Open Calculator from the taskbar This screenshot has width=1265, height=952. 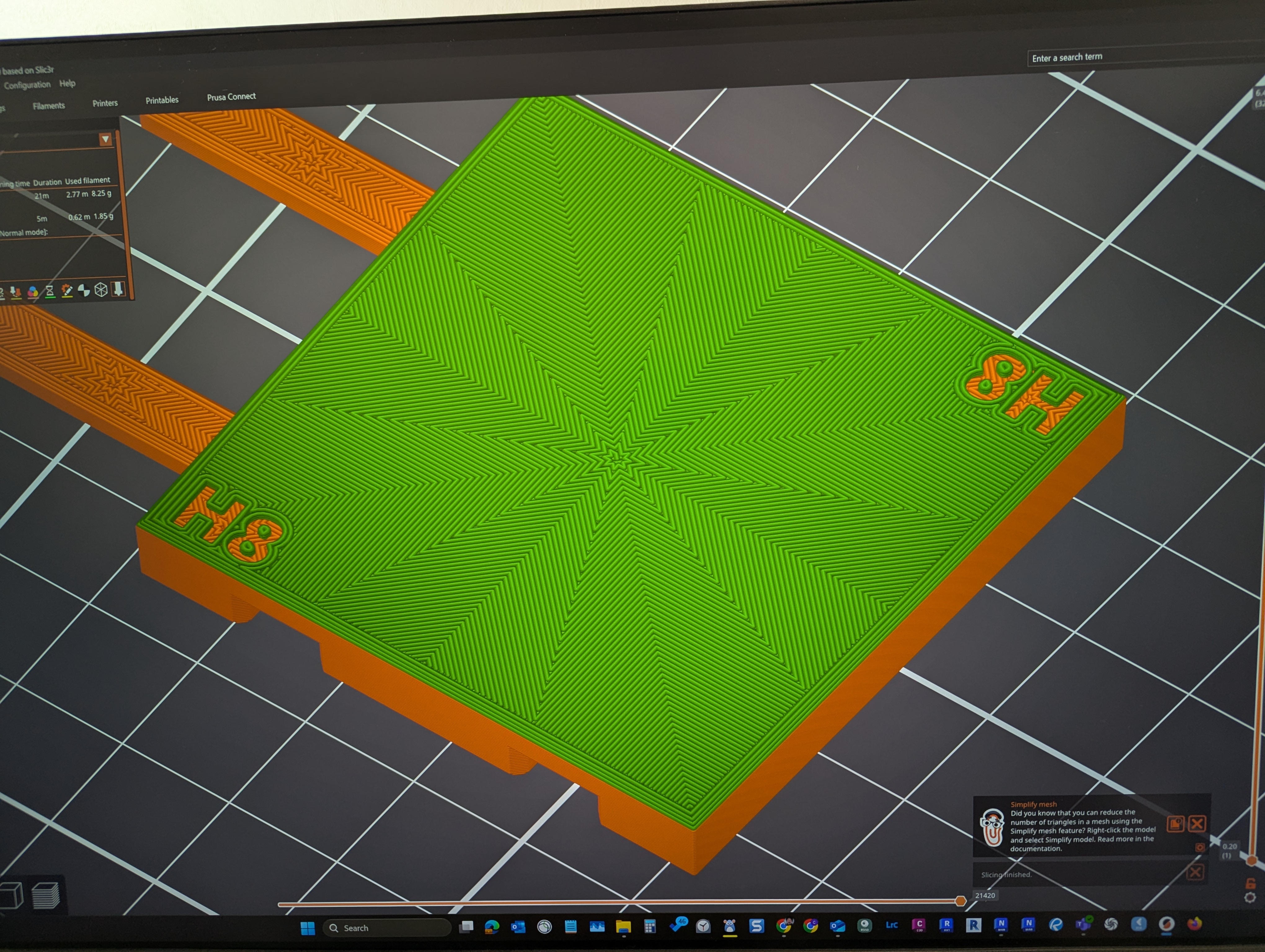click(x=650, y=926)
